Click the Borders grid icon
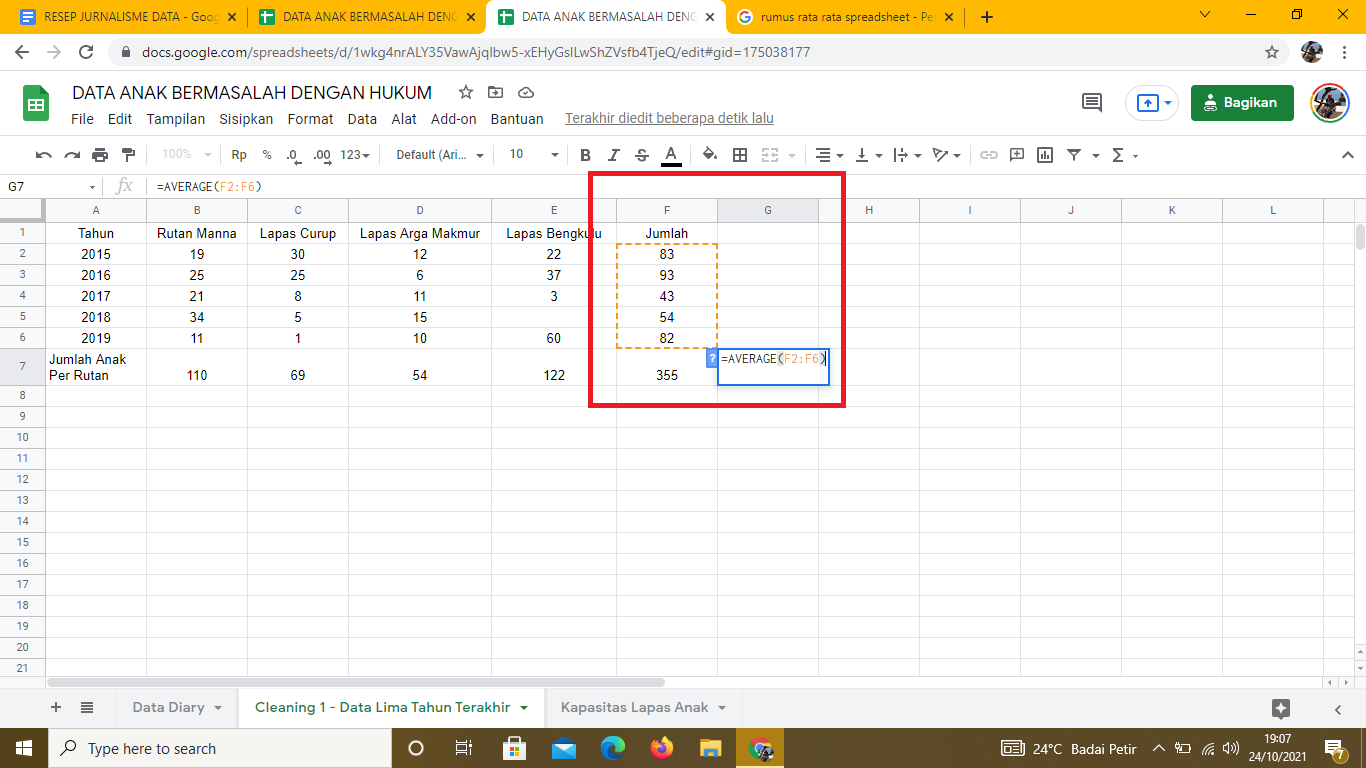Viewport: 1366px width, 768px height. [x=740, y=155]
